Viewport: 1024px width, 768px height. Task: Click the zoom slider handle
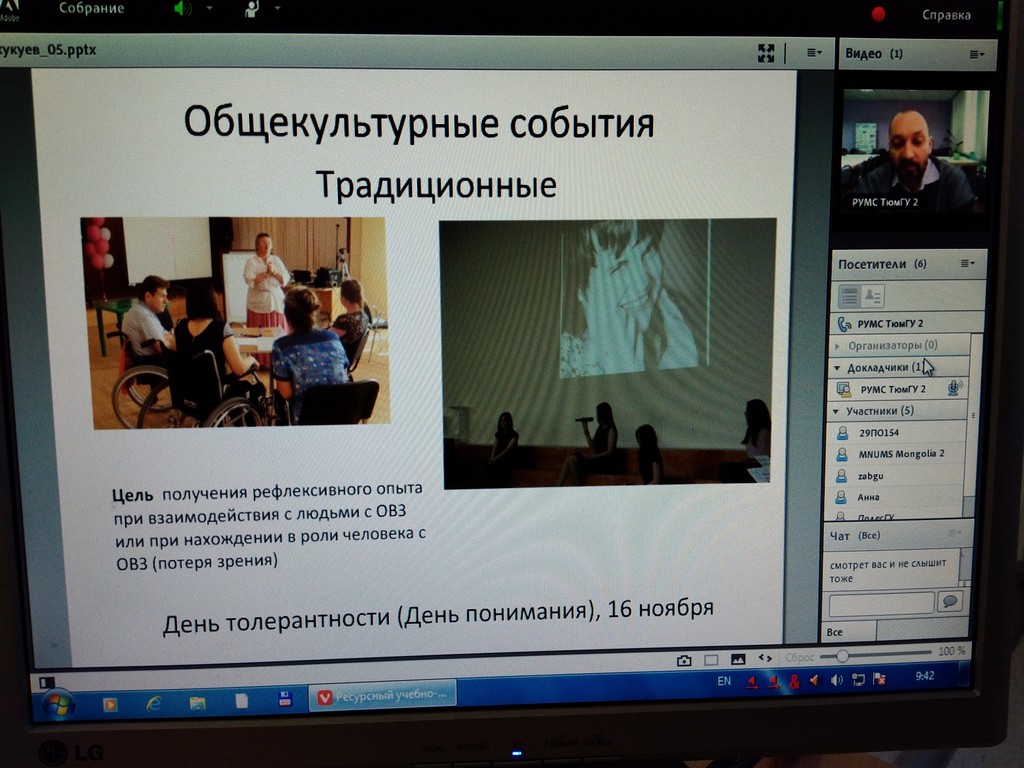click(x=842, y=655)
